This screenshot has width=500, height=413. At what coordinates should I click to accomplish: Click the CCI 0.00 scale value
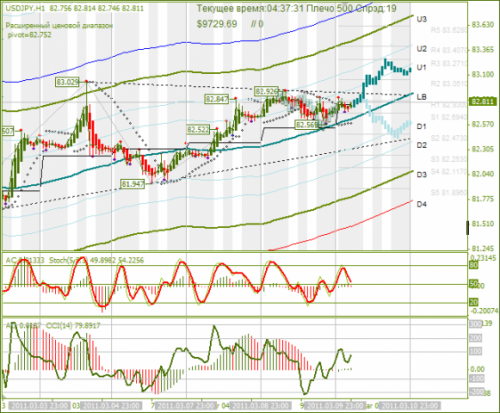point(478,369)
